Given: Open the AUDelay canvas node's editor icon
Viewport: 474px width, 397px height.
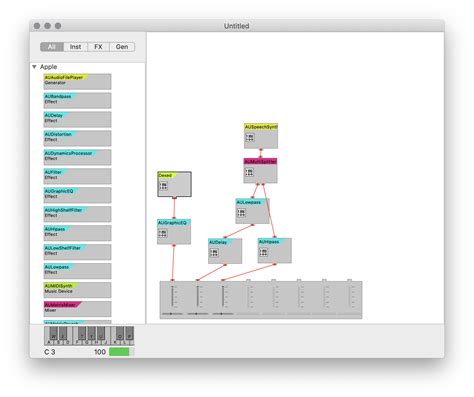Looking at the screenshot, I should [x=214, y=252].
